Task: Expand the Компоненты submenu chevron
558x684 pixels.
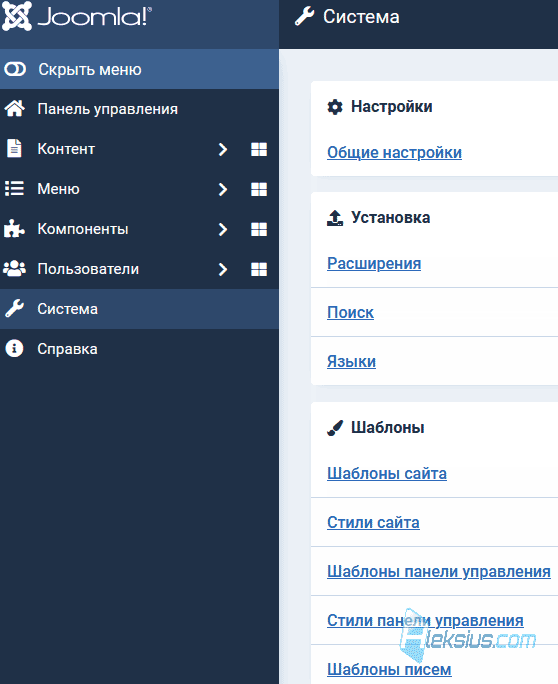Action: [223, 229]
